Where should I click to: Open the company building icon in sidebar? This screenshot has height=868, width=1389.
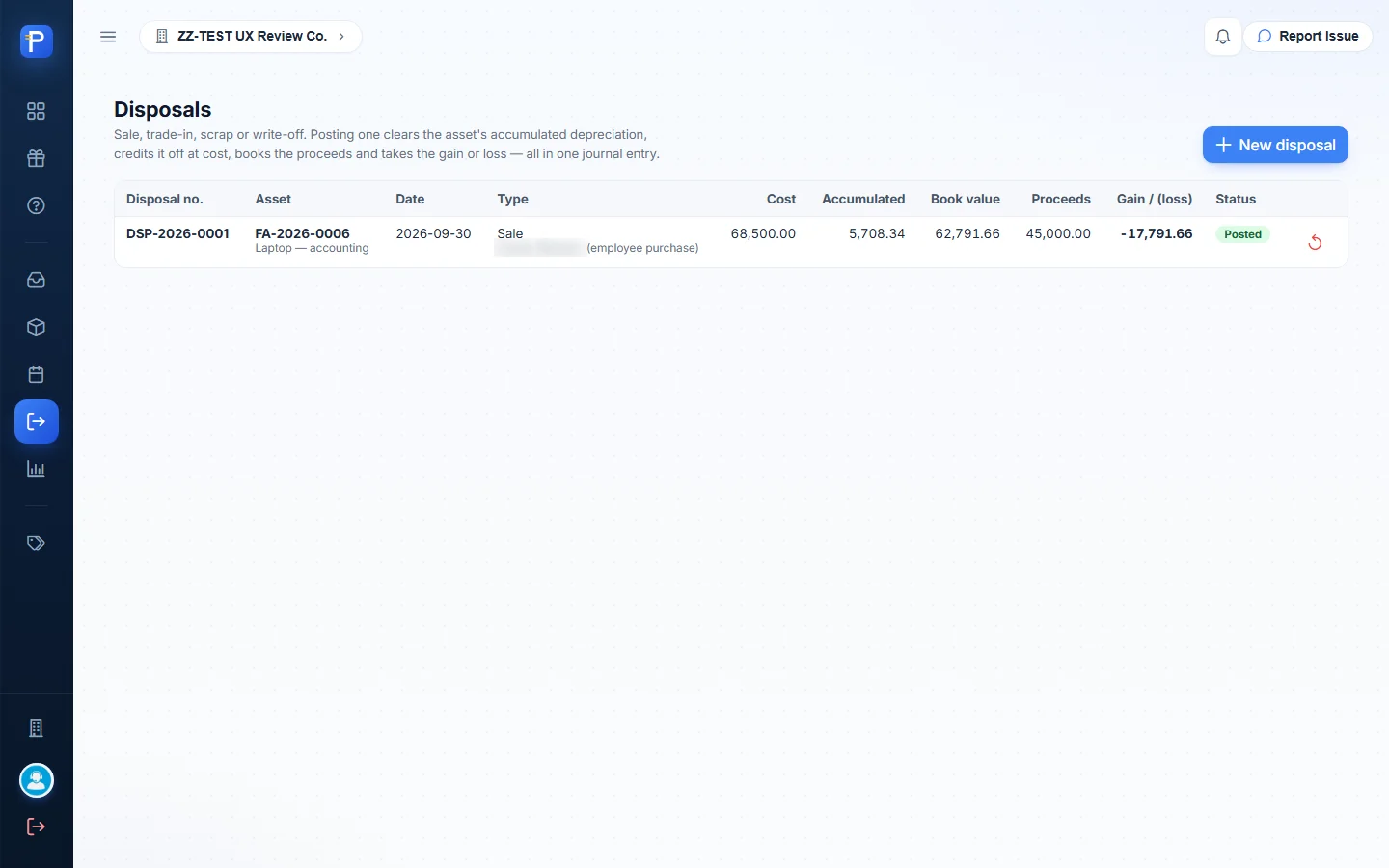click(x=37, y=728)
